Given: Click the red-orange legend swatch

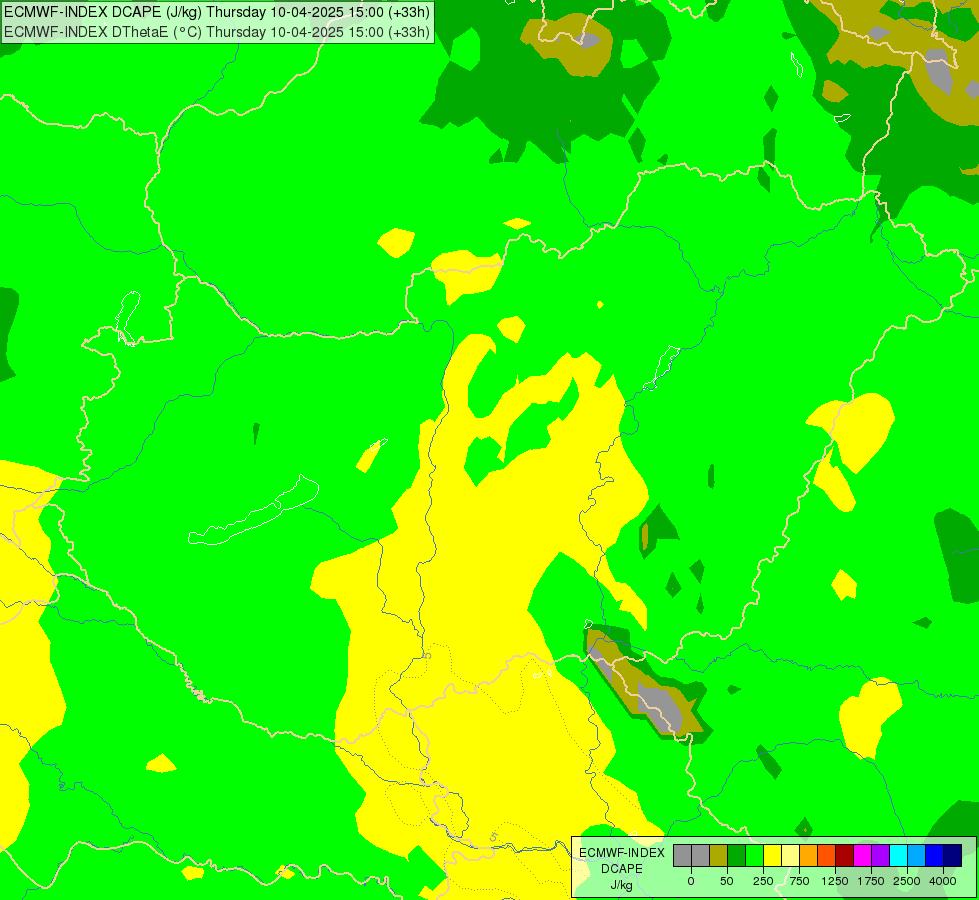Looking at the screenshot, I should coord(827,855).
